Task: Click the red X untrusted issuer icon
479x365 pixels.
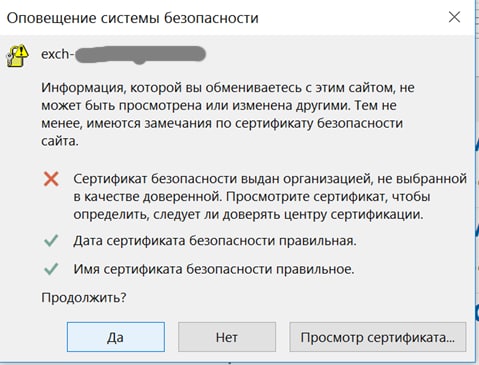Action: 51,179
